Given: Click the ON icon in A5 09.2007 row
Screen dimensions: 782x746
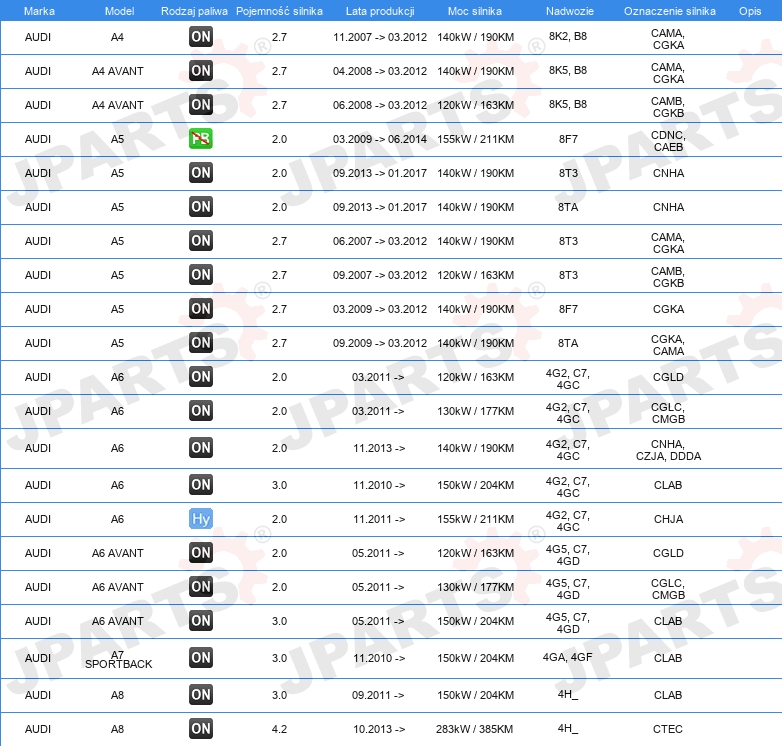Looking at the screenshot, I should (x=201, y=274).
